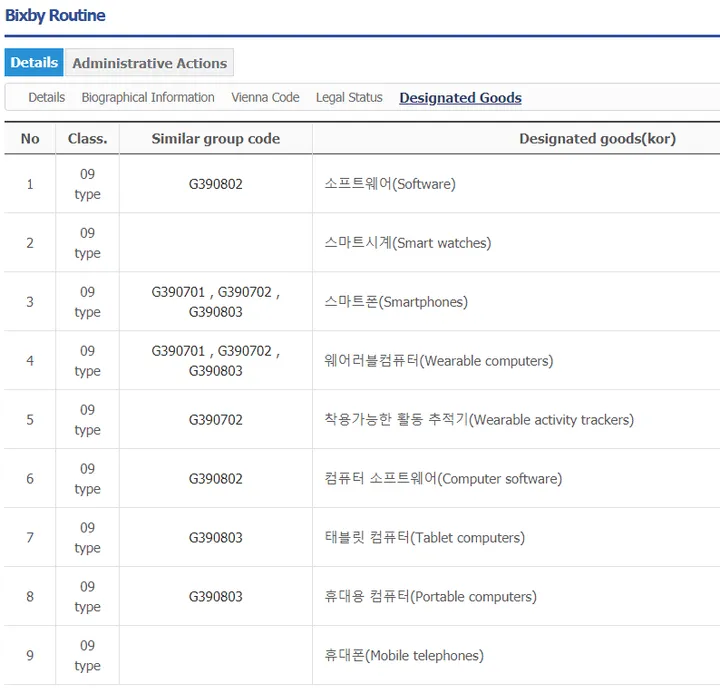Click the Similar group code header

pos(216,139)
